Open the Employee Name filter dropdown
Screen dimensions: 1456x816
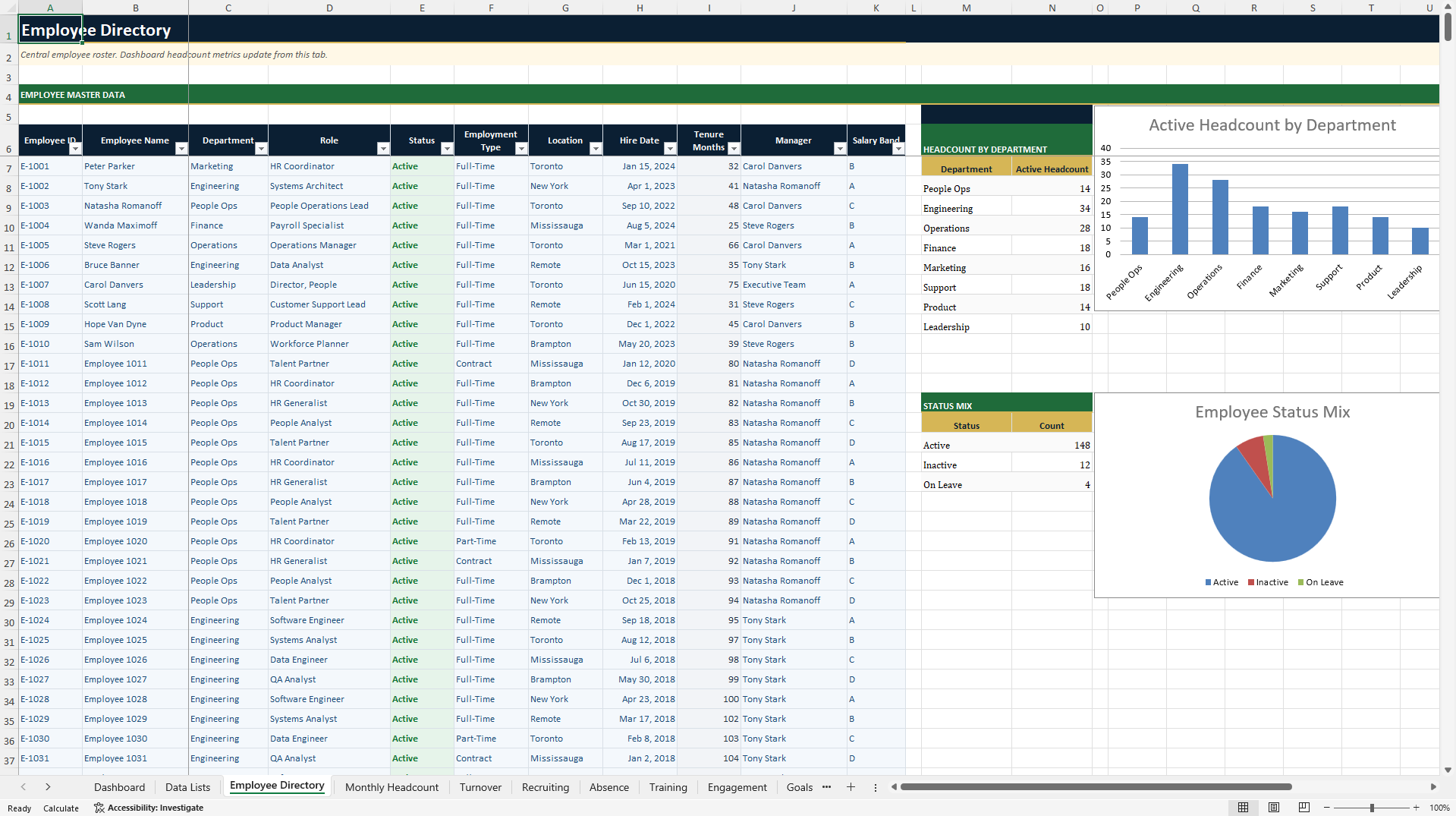point(181,149)
